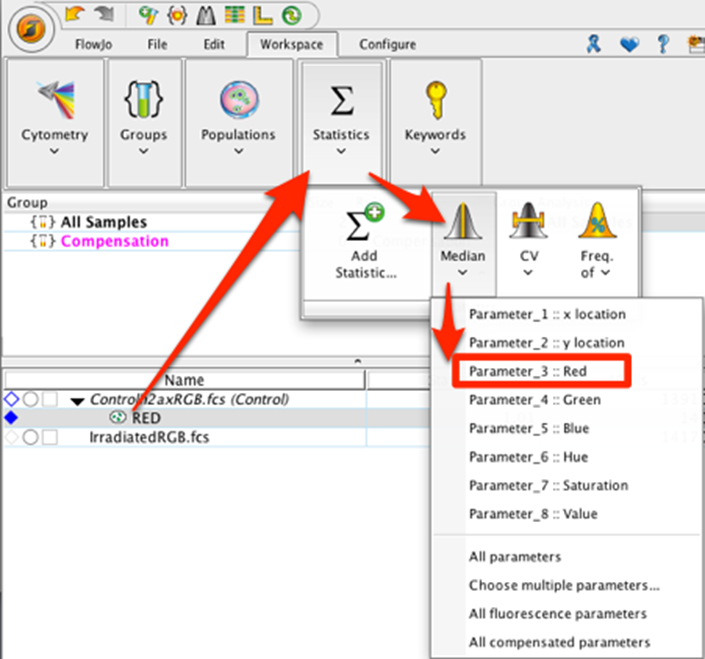
Task: Select the Compensation group
Action: point(115,241)
